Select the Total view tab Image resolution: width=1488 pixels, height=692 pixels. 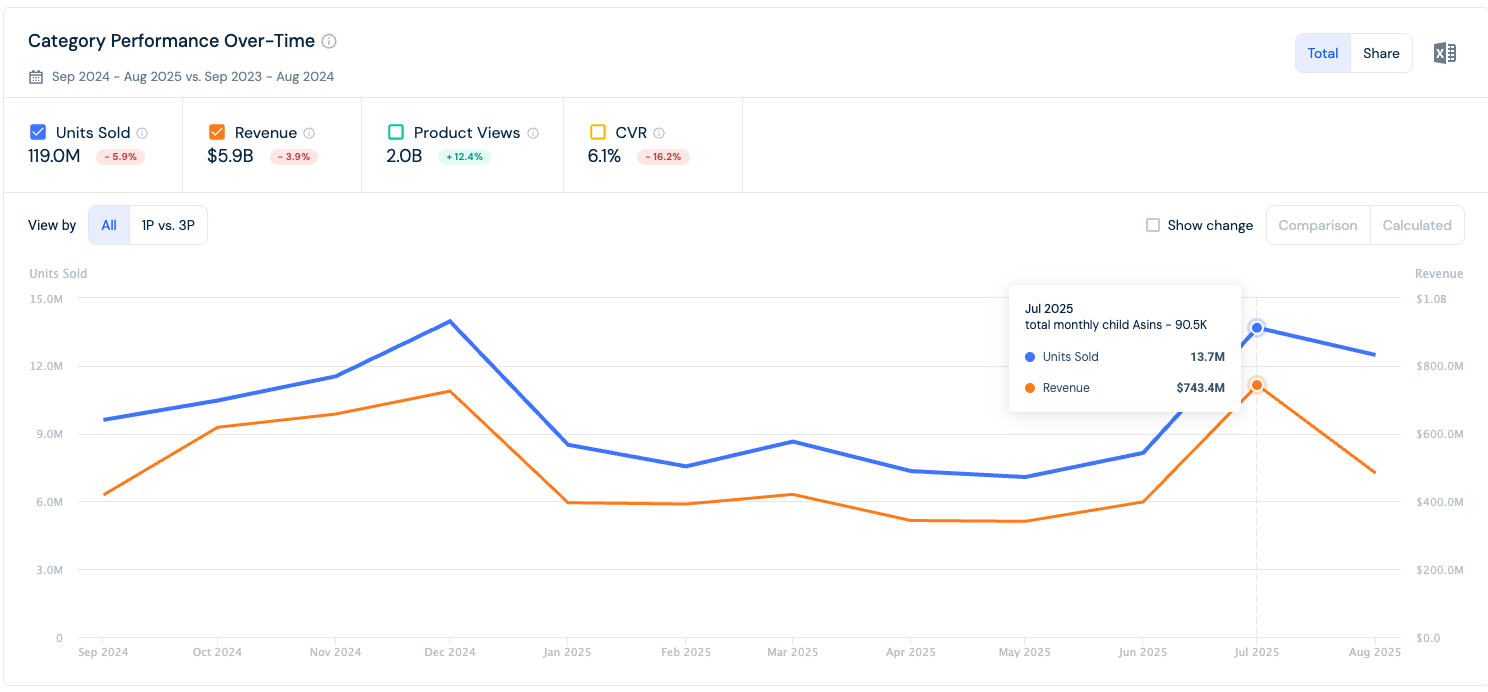click(x=1322, y=54)
